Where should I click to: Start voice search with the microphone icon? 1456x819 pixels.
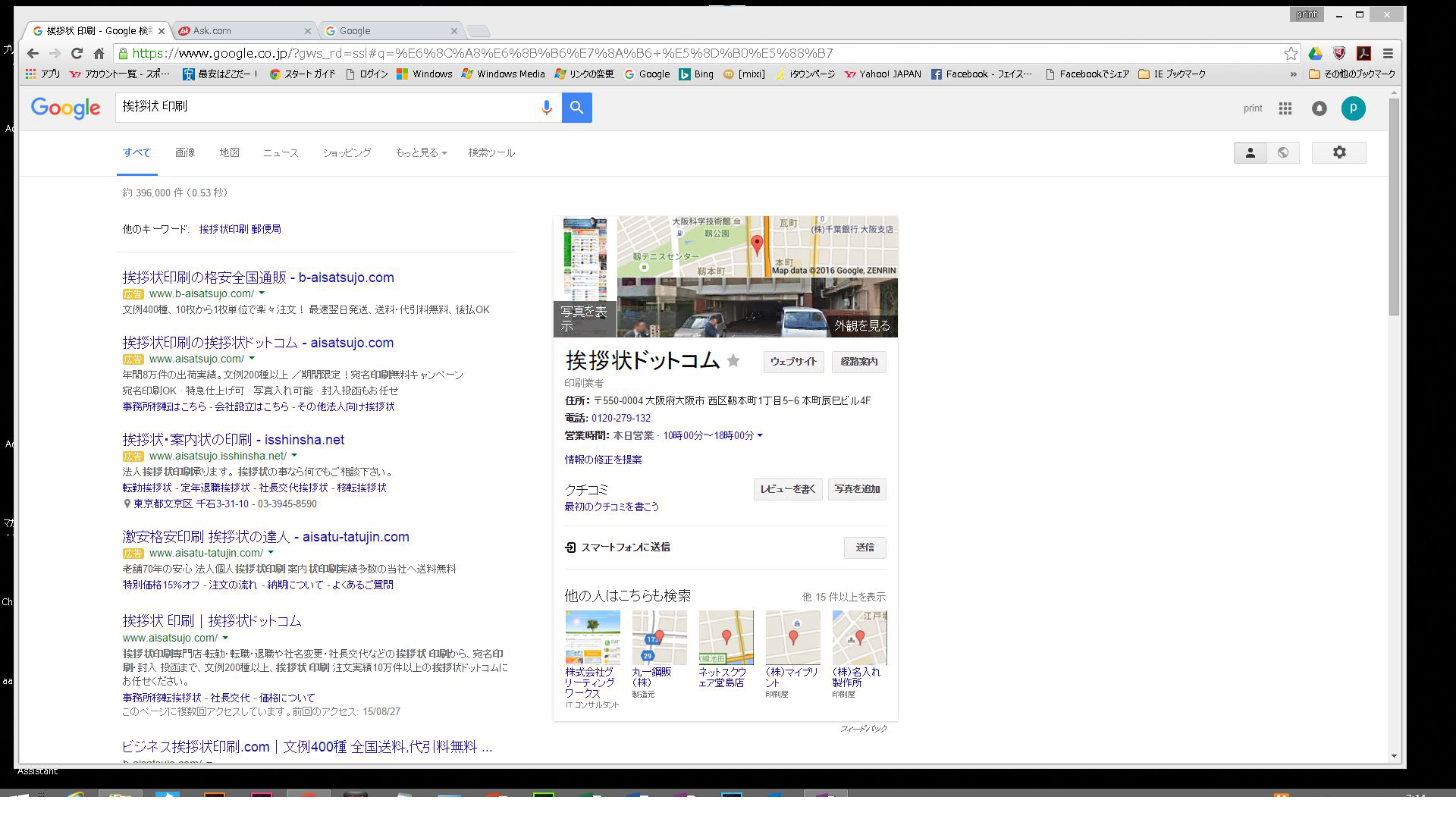pos(546,108)
